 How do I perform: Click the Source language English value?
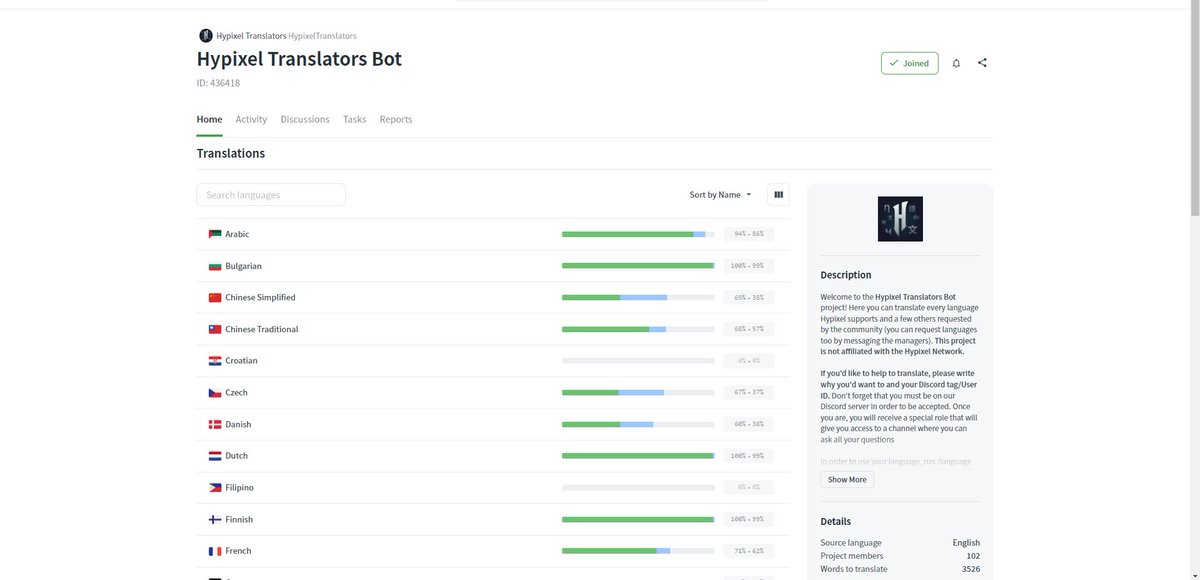point(966,543)
